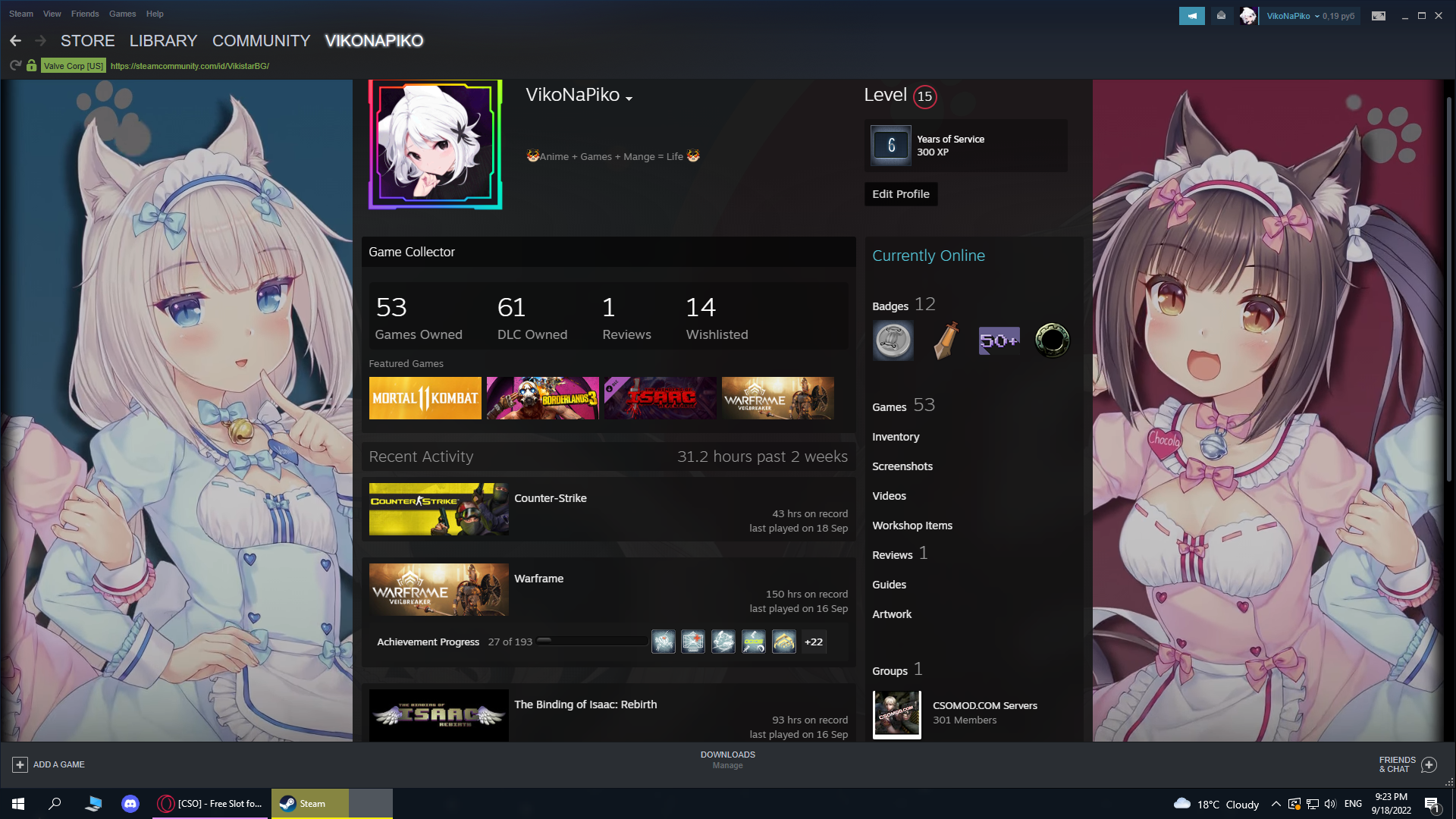Screen dimensions: 1456x819
Task: Click the Friends & Chat plus icon
Action: (x=1429, y=764)
